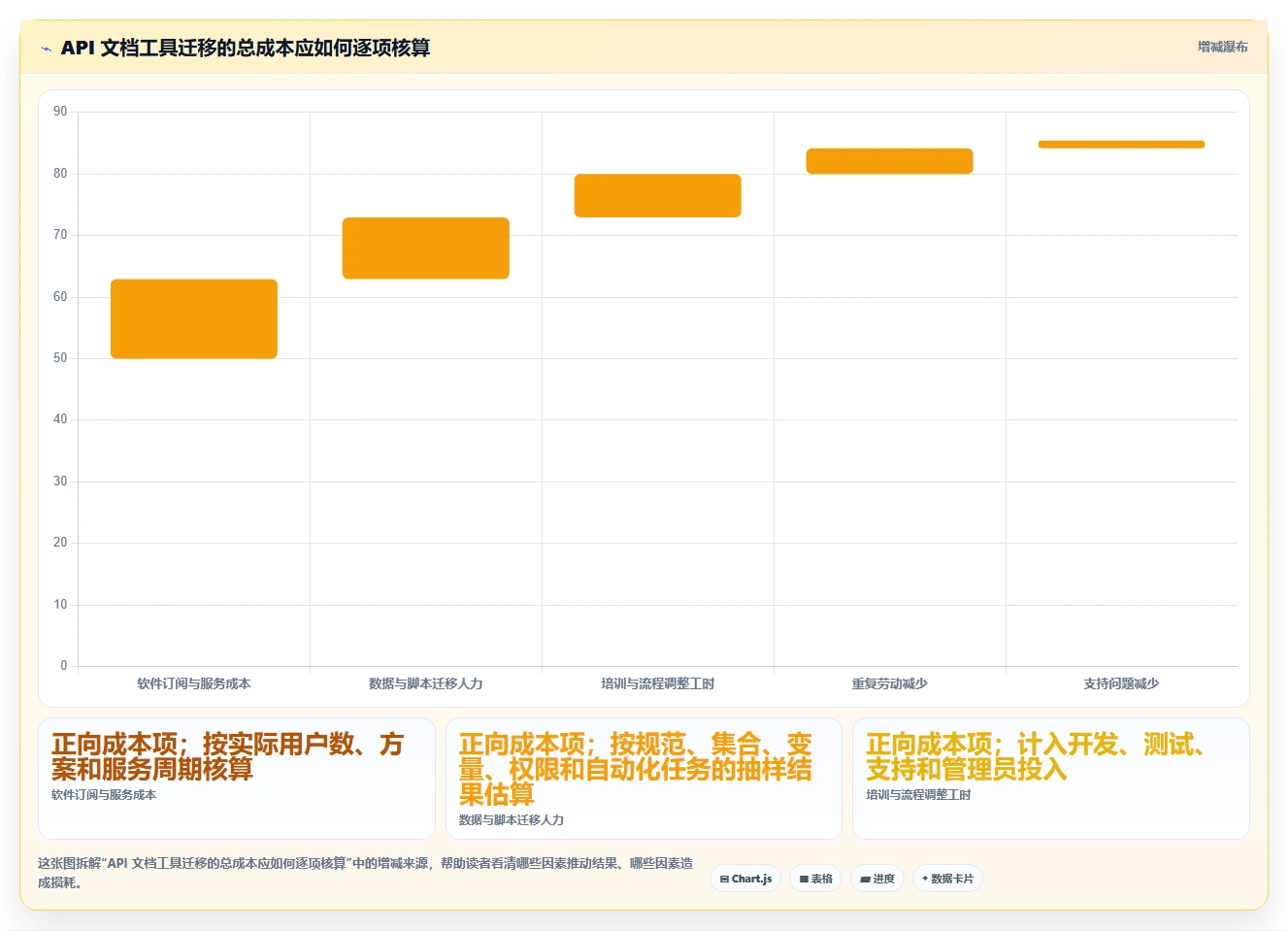1288x931 pixels.
Task: Open the card 按规范、集合、变量、权限
Action: pos(644,779)
